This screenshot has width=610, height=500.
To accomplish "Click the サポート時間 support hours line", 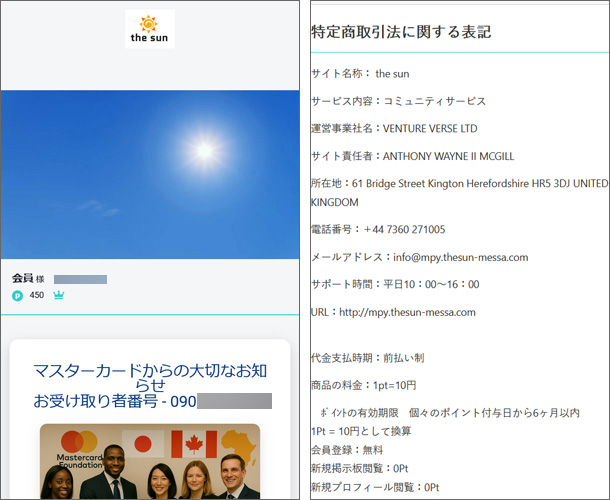I will point(395,284).
